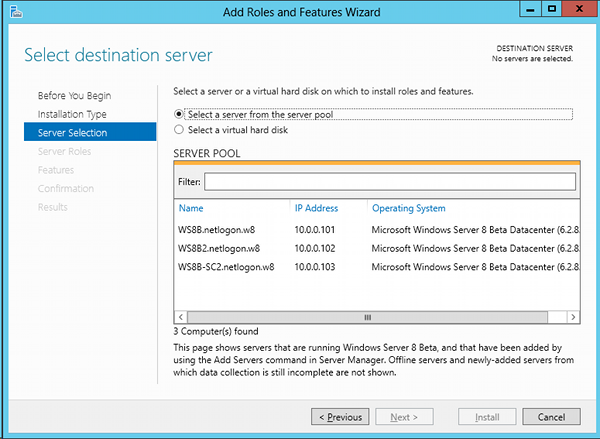Image resolution: width=600 pixels, height=439 pixels.
Task: Minimize the wizard window
Action: (x=530, y=9)
